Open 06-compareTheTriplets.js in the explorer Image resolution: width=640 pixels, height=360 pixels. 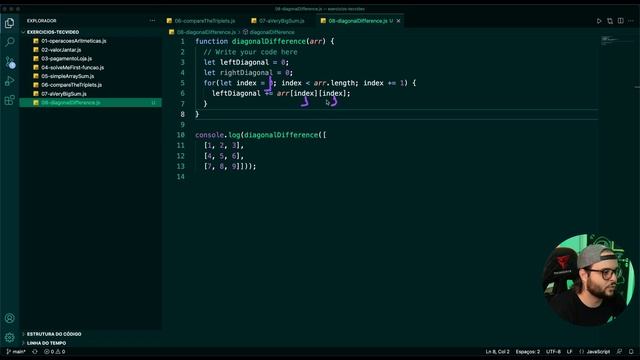(71, 85)
